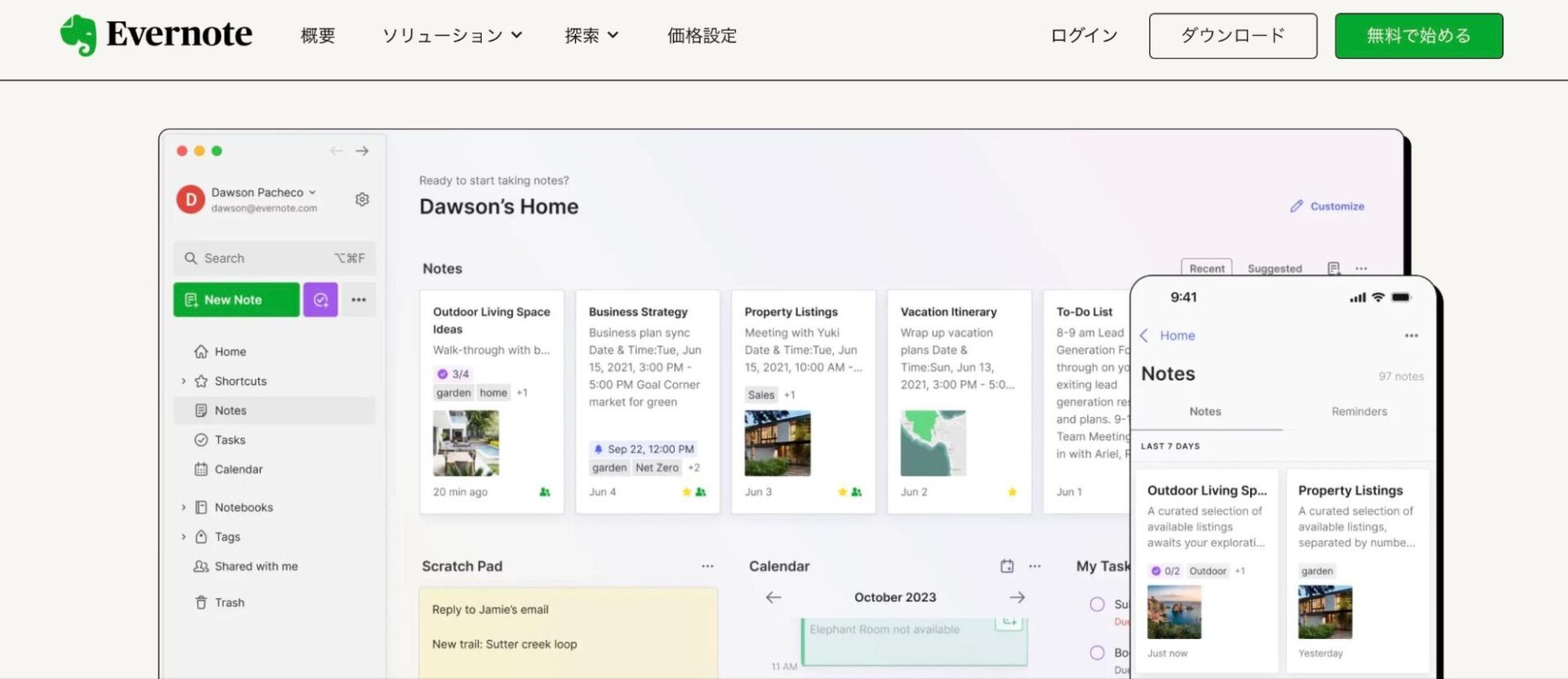Click the Tags icon

pyautogui.click(x=201, y=537)
